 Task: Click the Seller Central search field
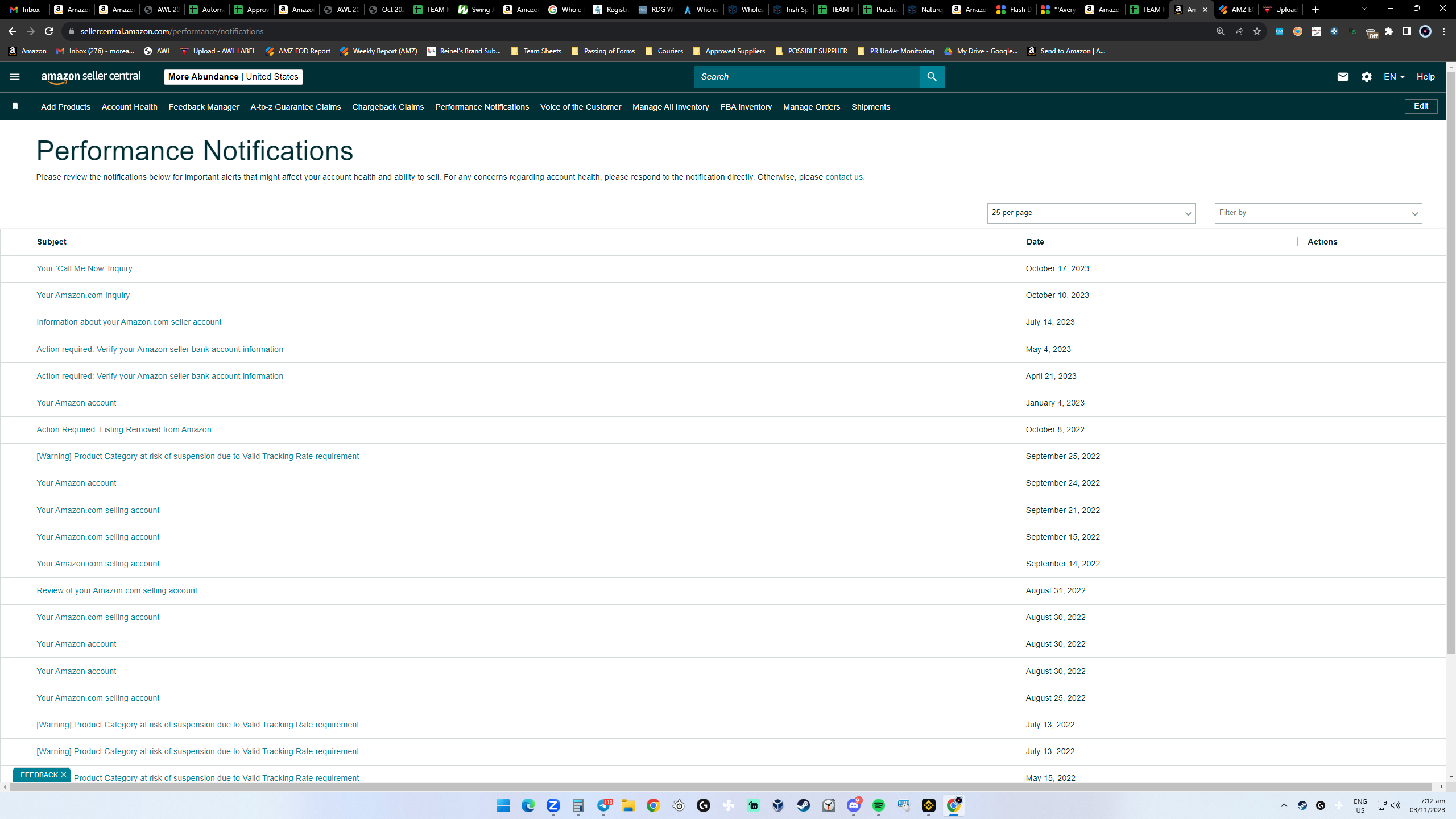pyautogui.click(x=806, y=77)
